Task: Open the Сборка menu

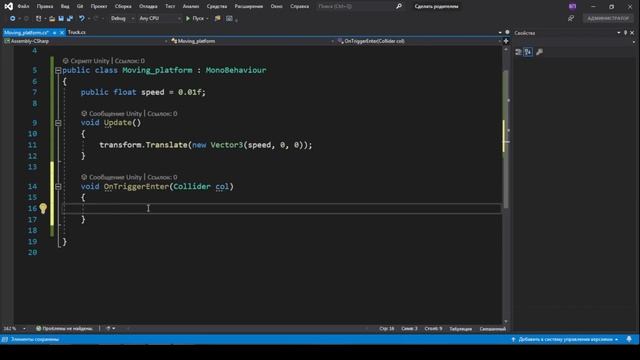Action: [x=123, y=7]
